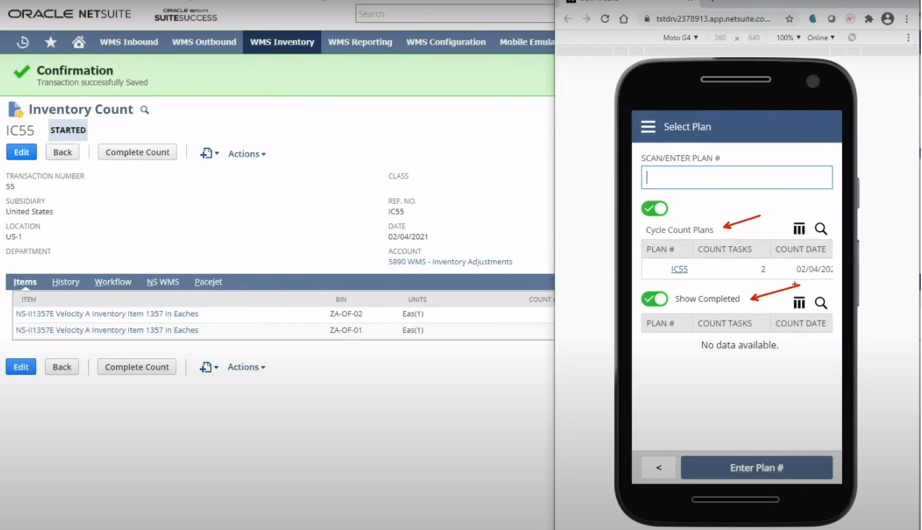
Task: Click the lower Edit button
Action: coord(21,366)
